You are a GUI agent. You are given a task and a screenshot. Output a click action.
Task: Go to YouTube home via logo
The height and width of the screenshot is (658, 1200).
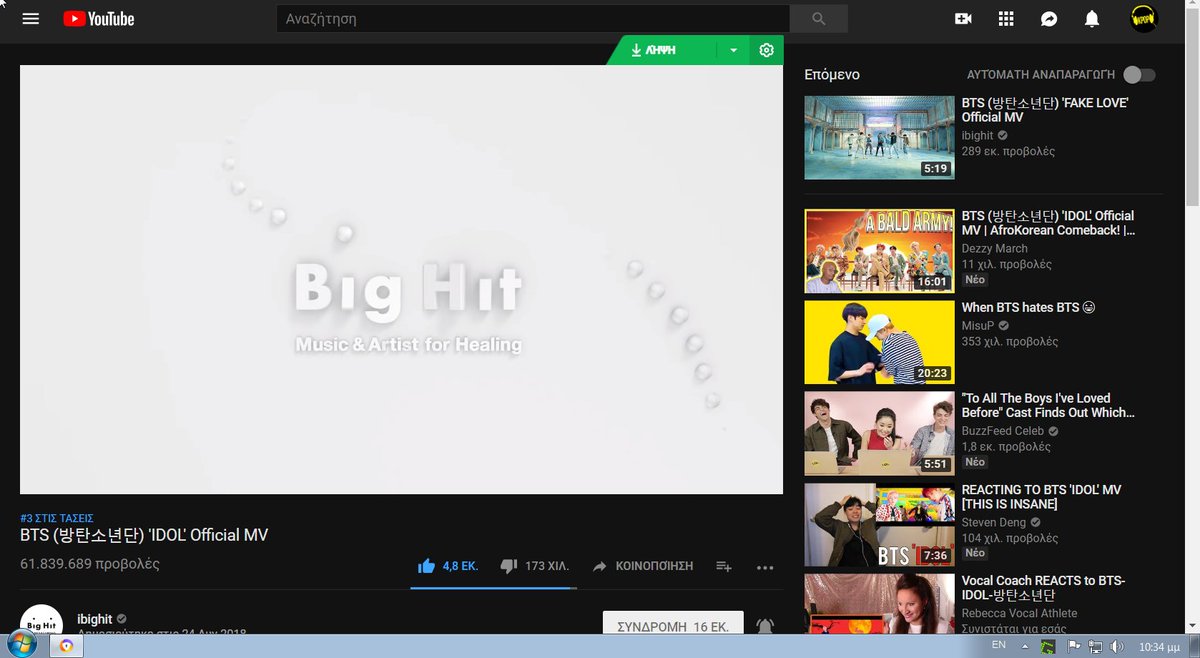98,19
